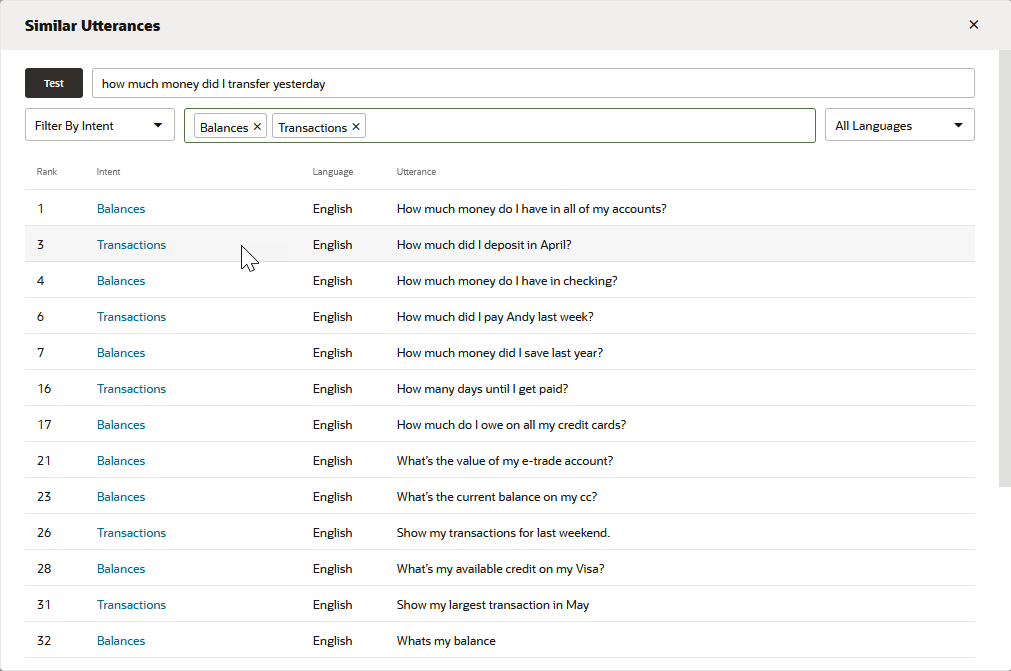The width and height of the screenshot is (1011, 671).
Task: Select the row 'Whats my balance'
Action: 446,640
